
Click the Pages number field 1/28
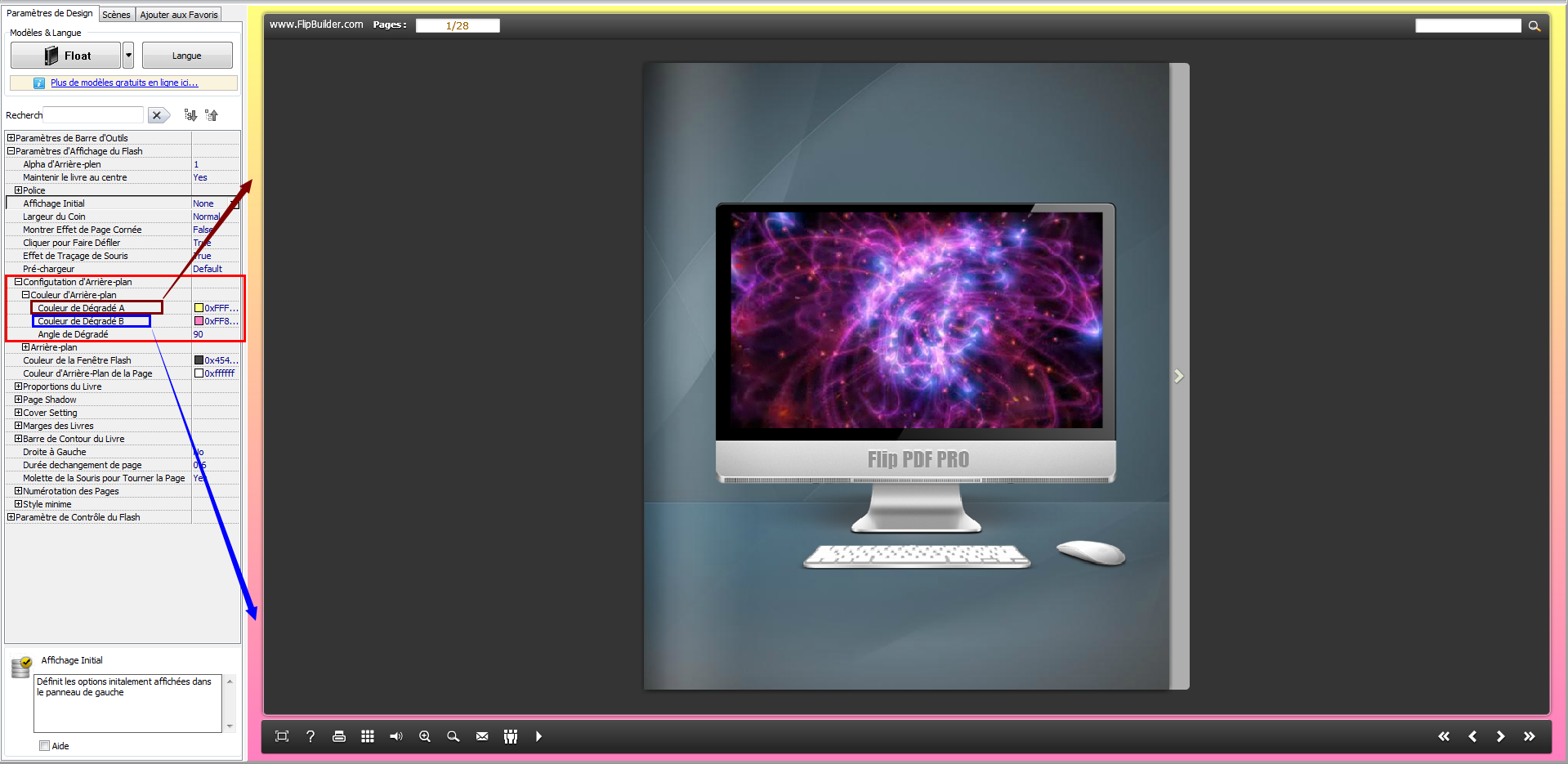[458, 25]
